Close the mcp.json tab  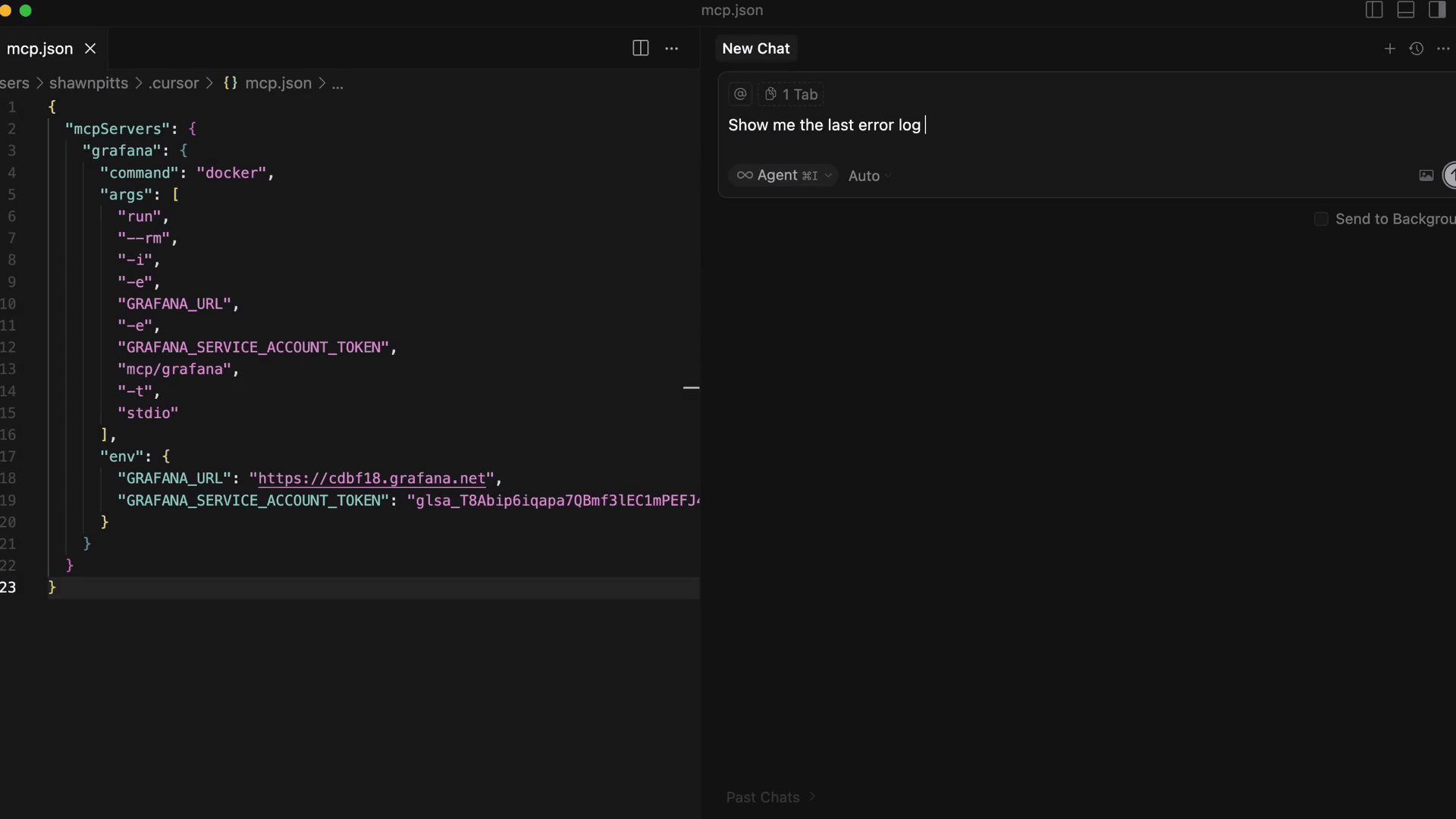click(90, 49)
